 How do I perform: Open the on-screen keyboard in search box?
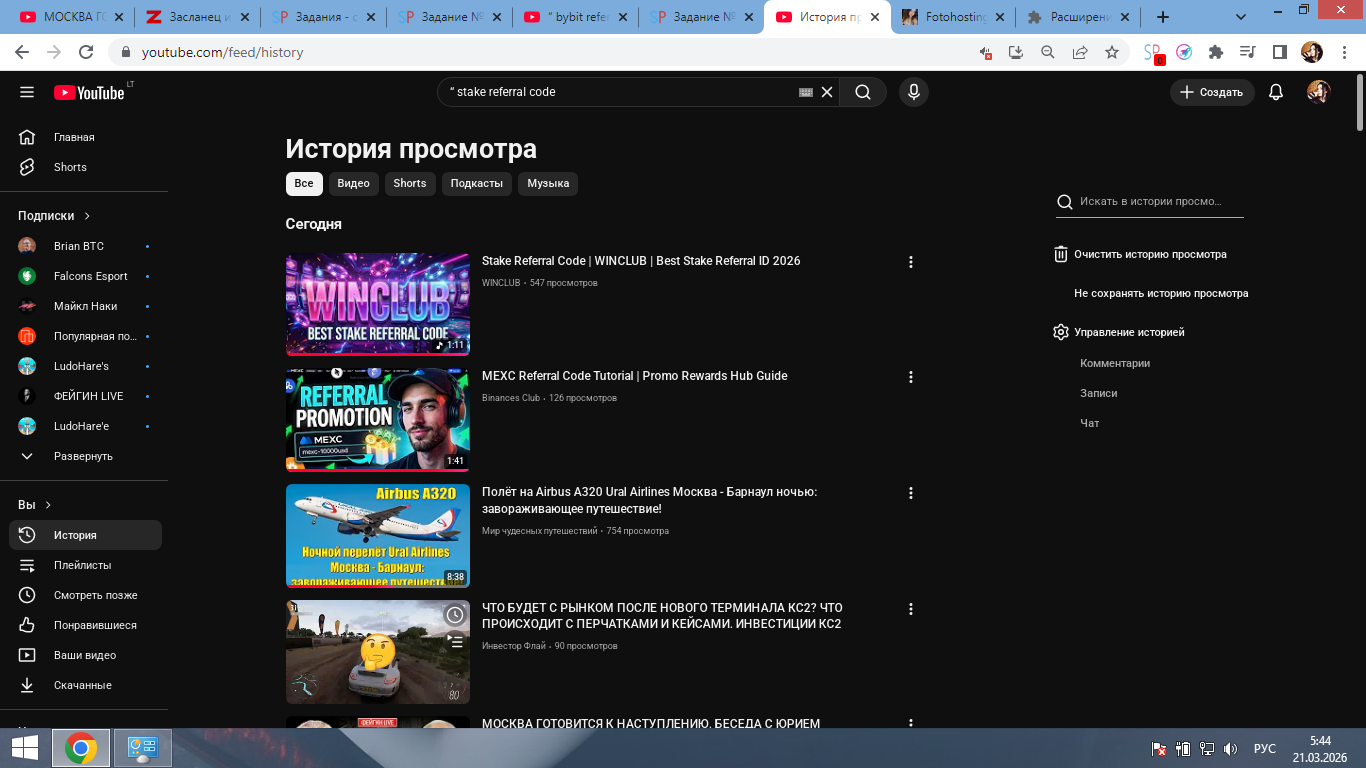pos(806,92)
